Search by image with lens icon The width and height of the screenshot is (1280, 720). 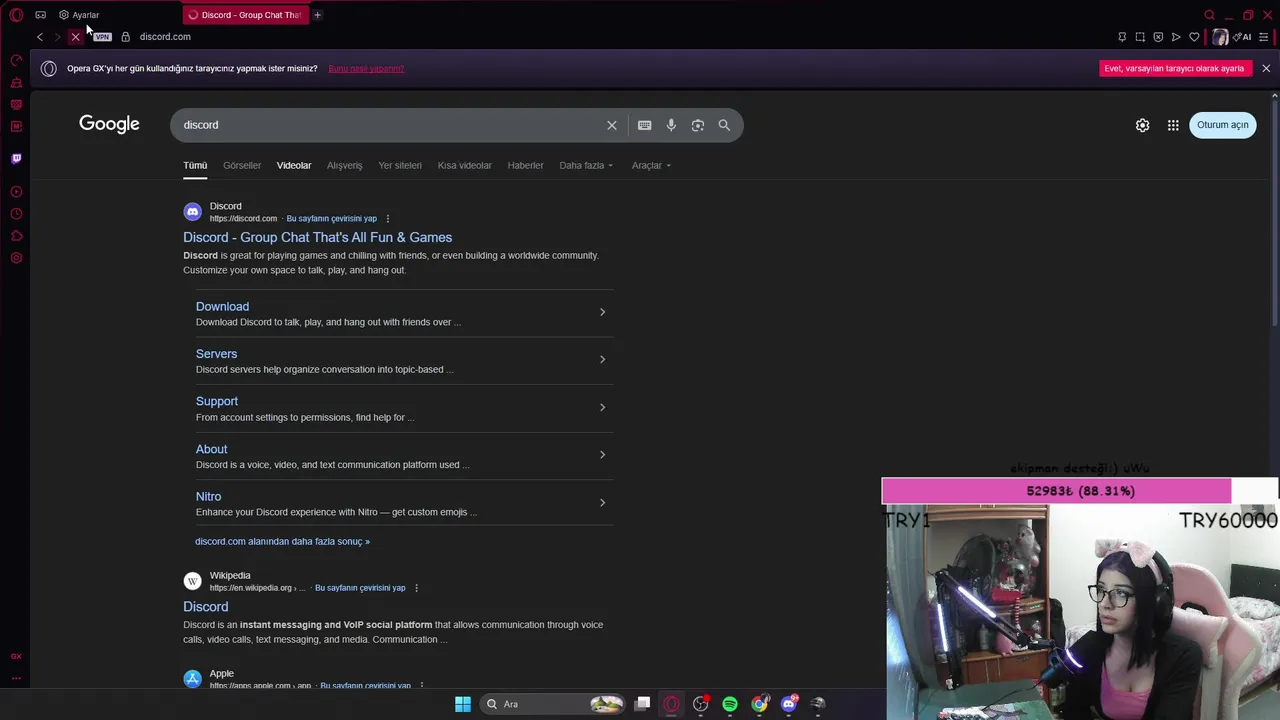coord(698,125)
